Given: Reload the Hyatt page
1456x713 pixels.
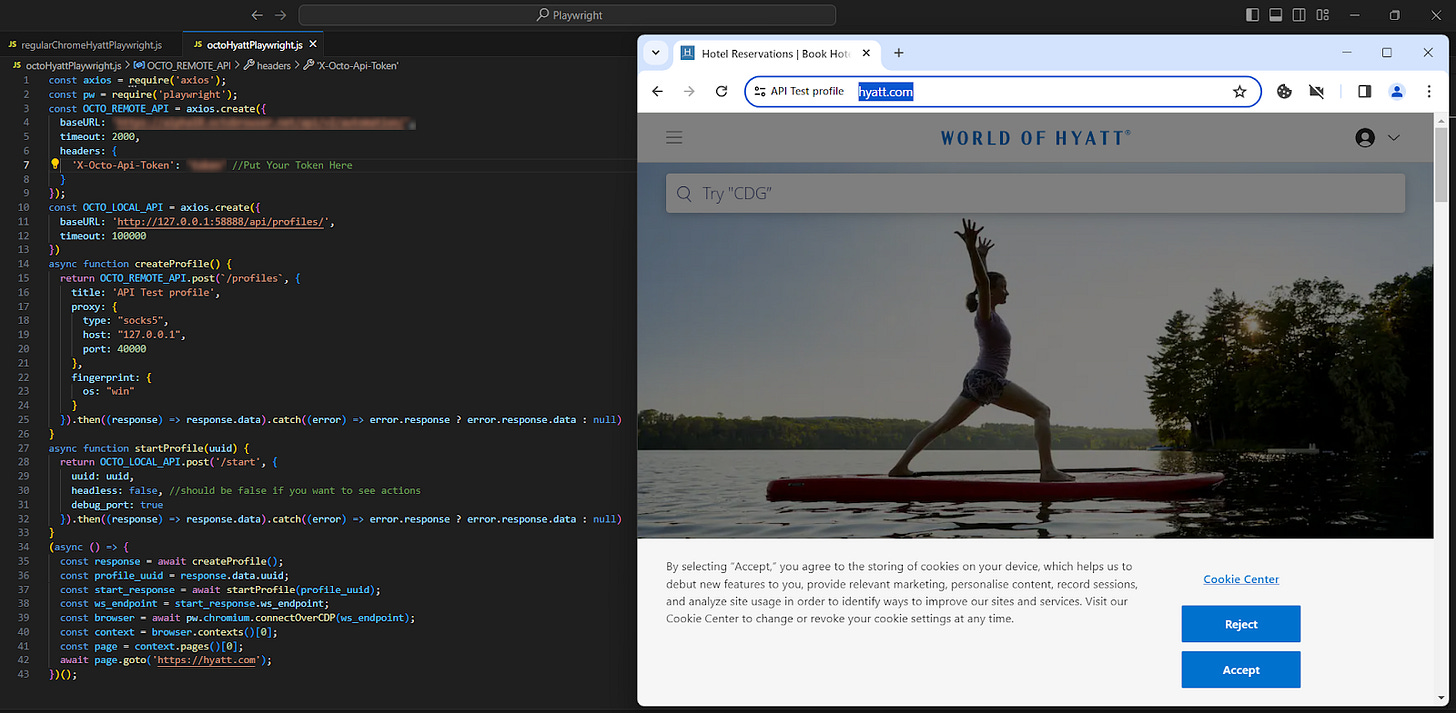Looking at the screenshot, I should tap(721, 92).
